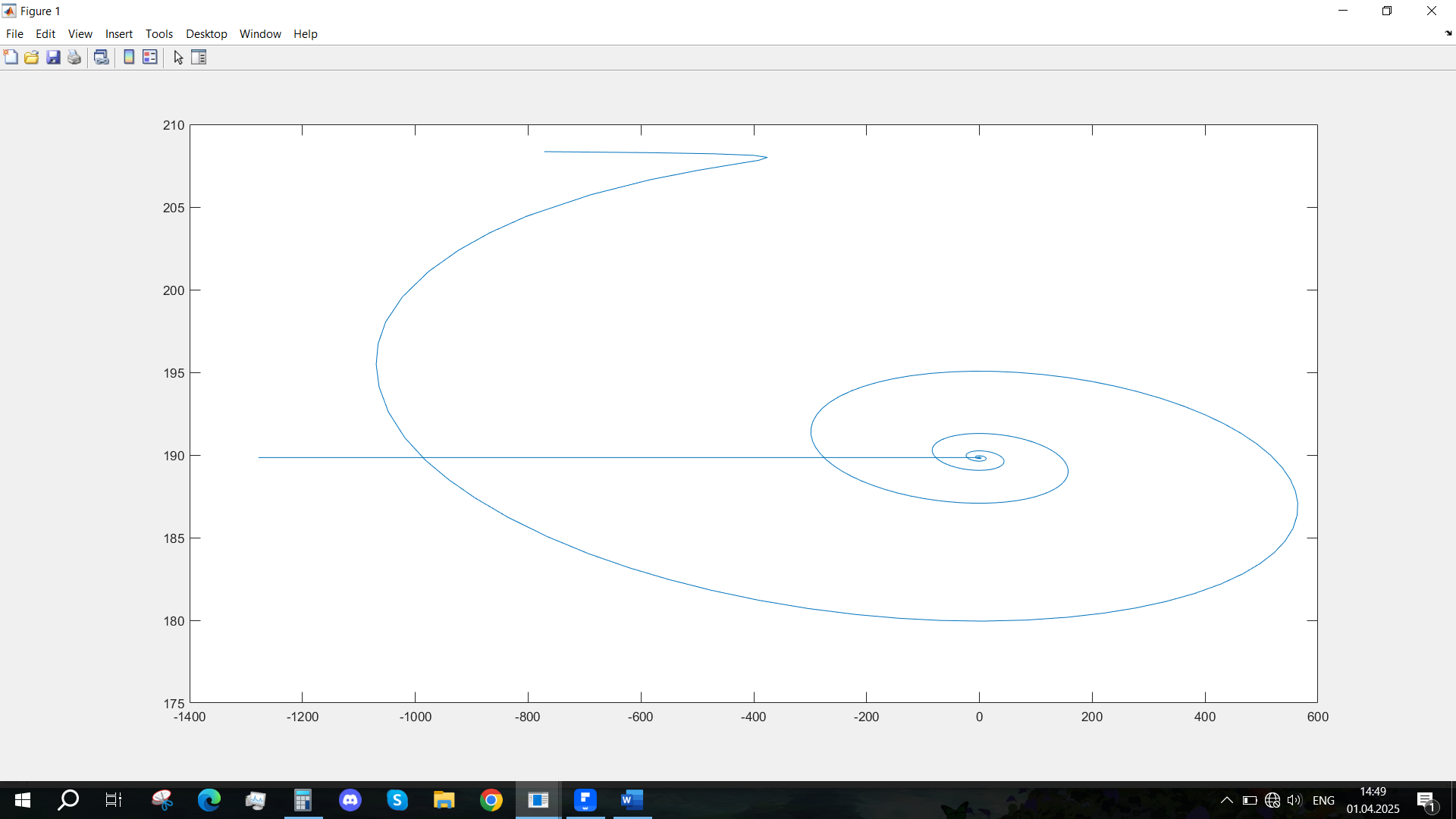Open the View menu
The width and height of the screenshot is (1456, 819).
(x=80, y=33)
